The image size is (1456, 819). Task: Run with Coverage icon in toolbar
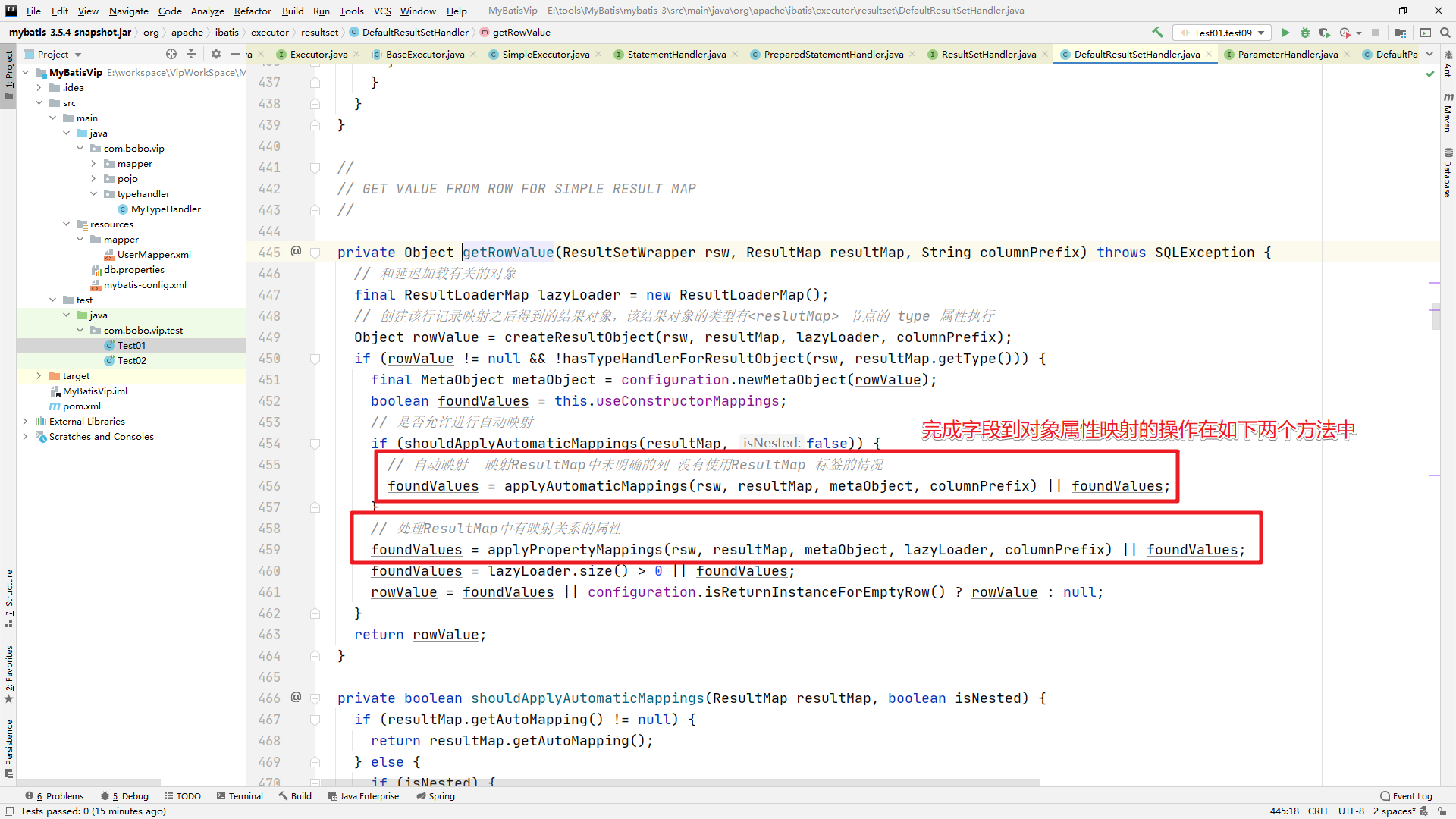(1325, 33)
